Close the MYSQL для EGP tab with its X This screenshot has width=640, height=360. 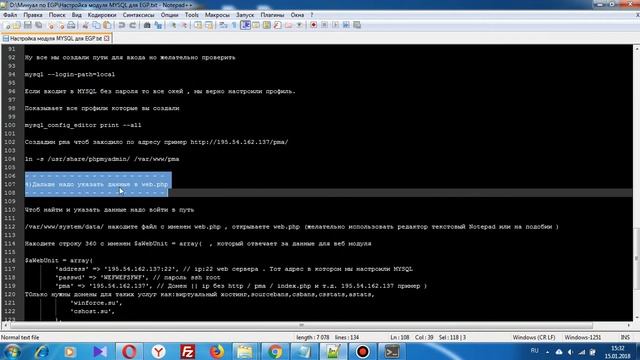(x=107, y=38)
